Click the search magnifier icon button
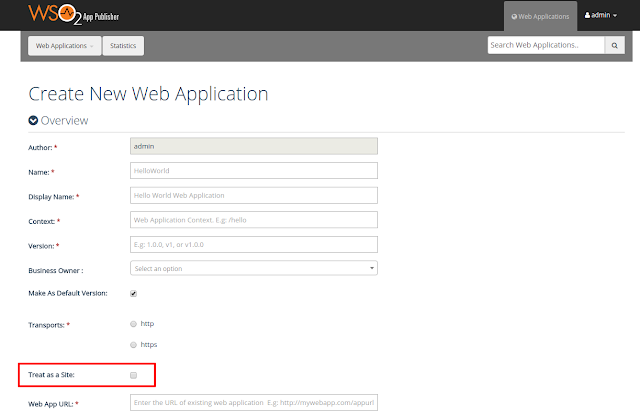This screenshot has width=640, height=415. (614, 45)
